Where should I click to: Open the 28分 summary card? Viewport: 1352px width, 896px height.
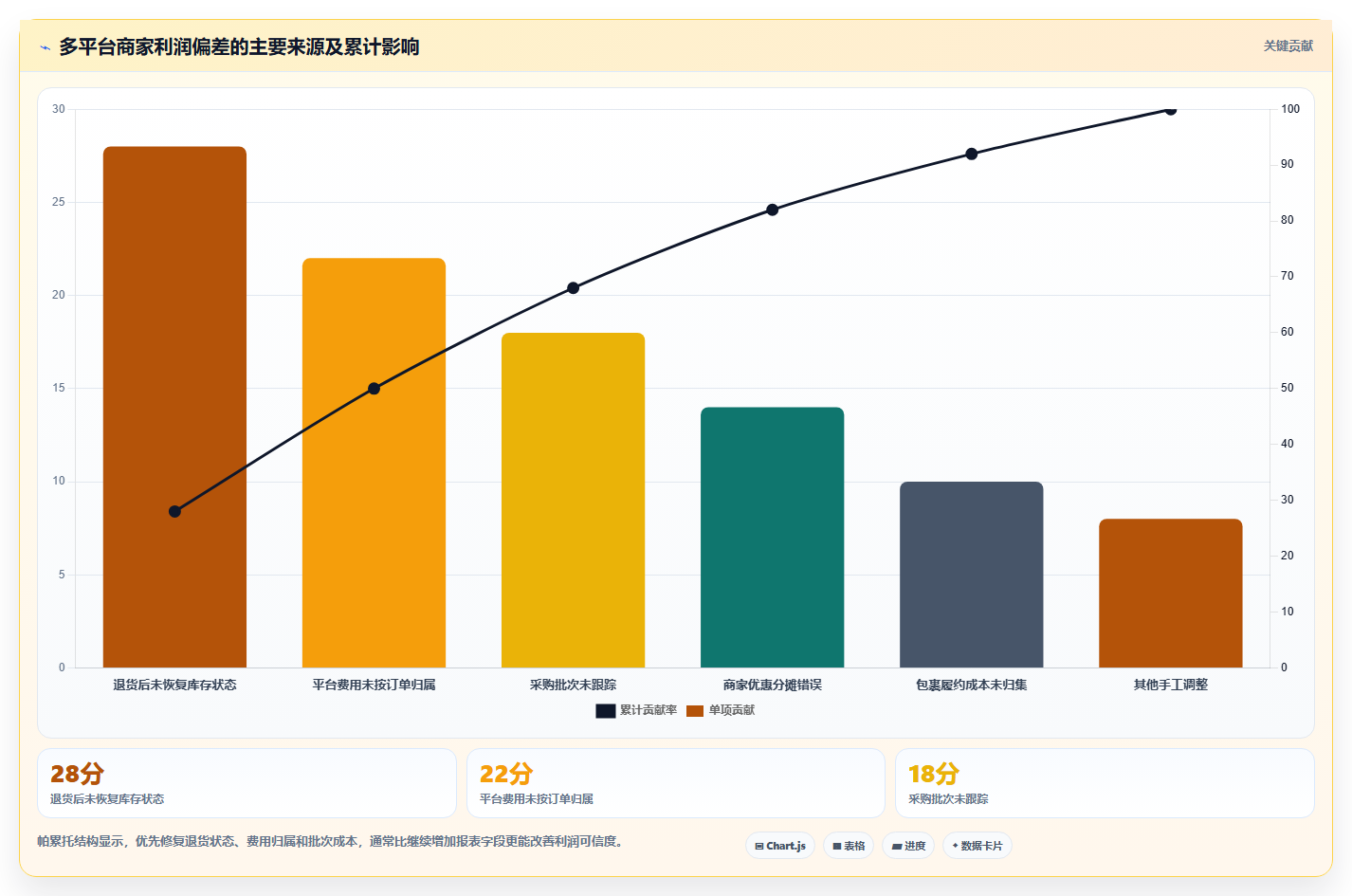tap(247, 783)
